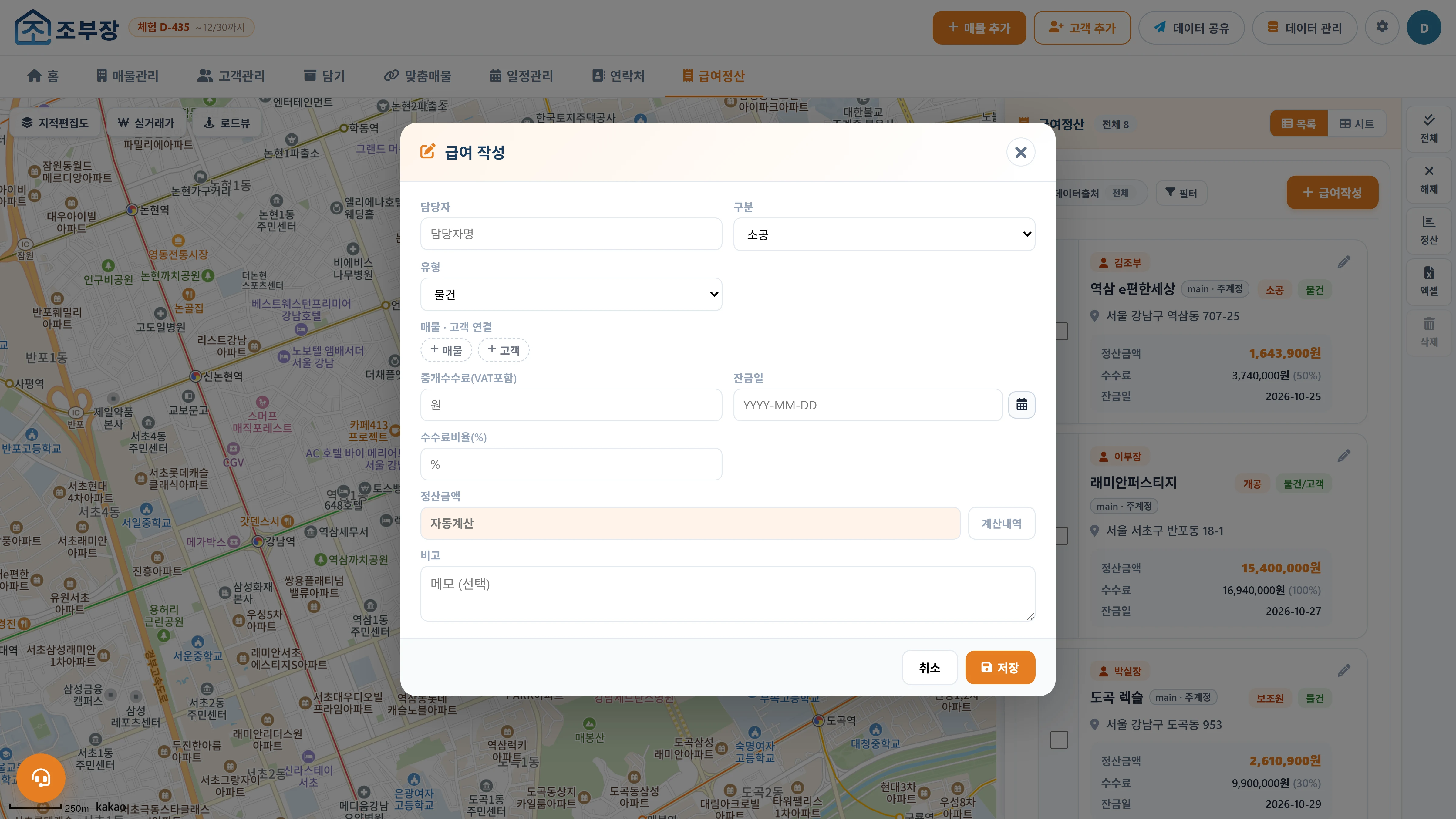Image resolution: width=1456 pixels, height=819 pixels.
Task: Open the calendar picker for 잔금일
Action: tap(1021, 405)
